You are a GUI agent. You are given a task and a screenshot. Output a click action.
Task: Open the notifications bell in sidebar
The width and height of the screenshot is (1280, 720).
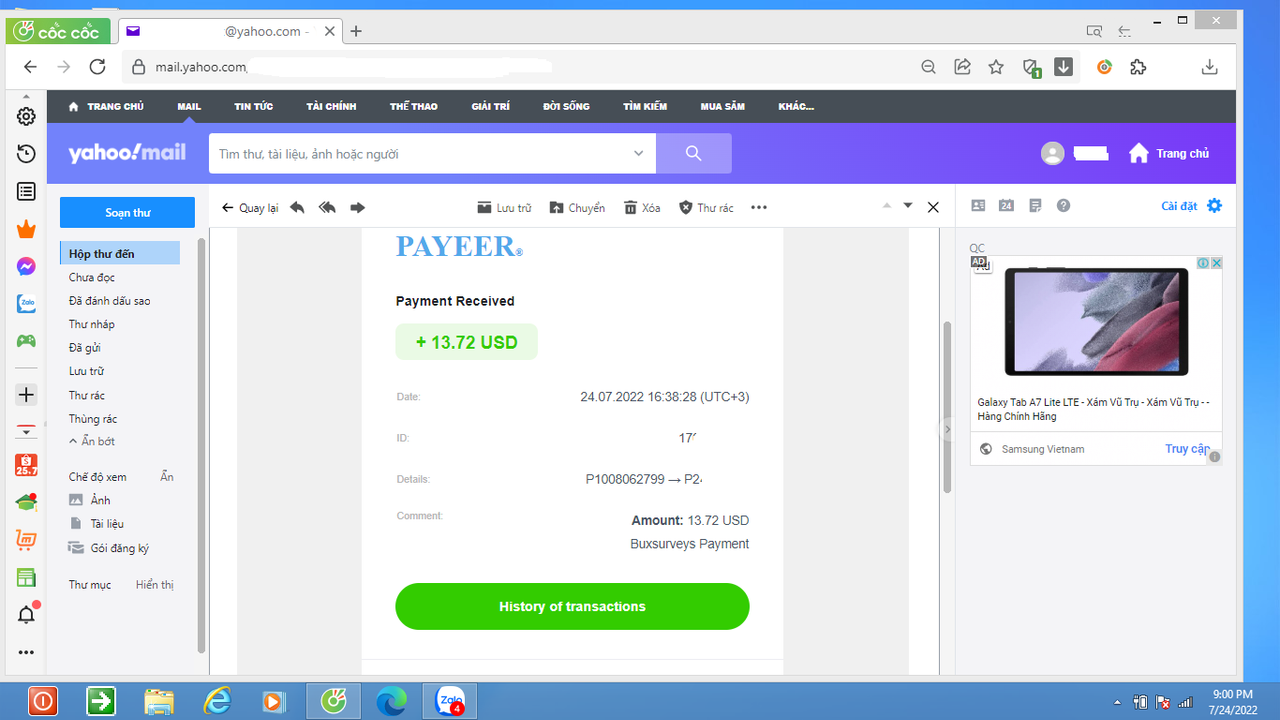click(27, 615)
